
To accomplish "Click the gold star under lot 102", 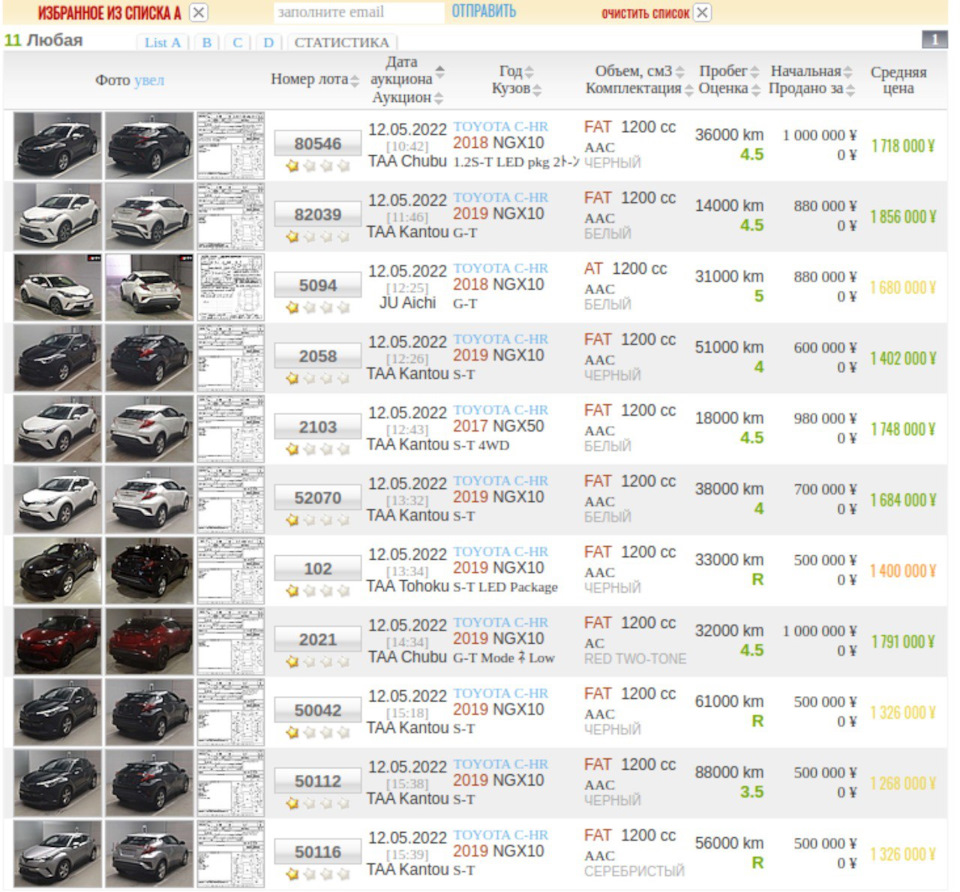I will pyautogui.click(x=293, y=591).
